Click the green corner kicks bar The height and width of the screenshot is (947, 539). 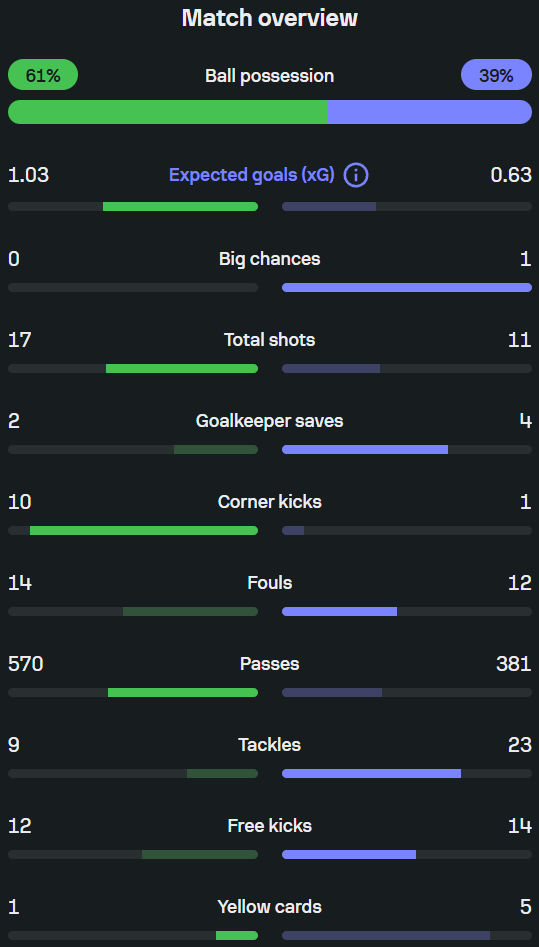pyautogui.click(x=144, y=530)
